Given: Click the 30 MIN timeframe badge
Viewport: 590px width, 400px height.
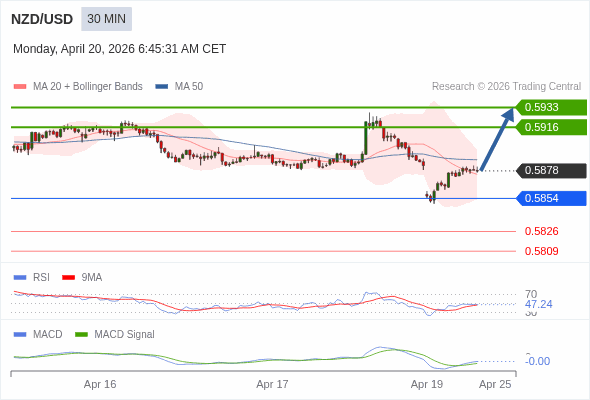Looking at the screenshot, I should 106,19.
